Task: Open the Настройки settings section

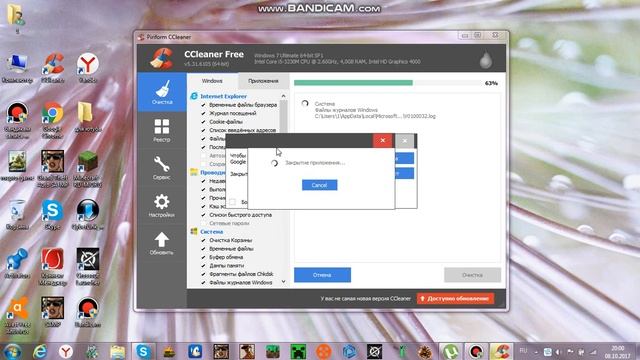Action: tap(162, 205)
